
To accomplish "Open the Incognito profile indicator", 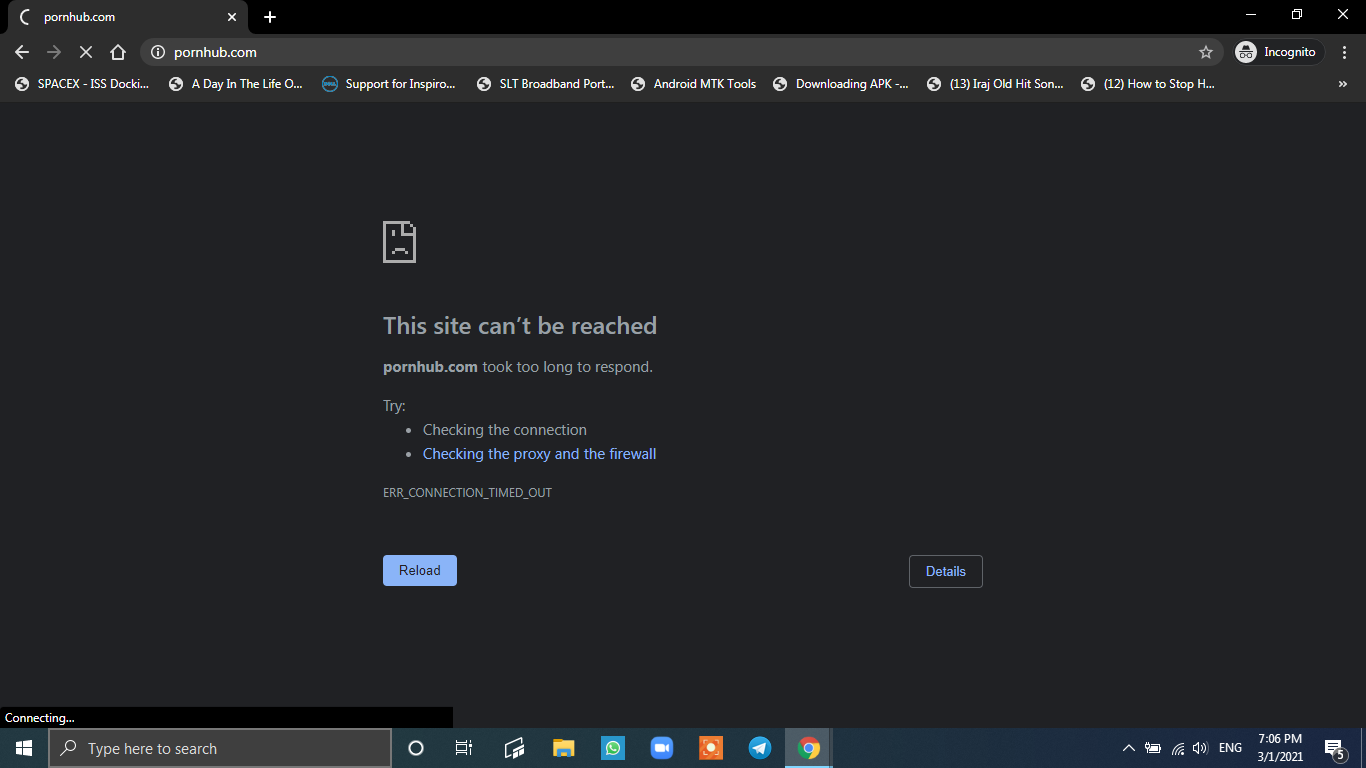I will click(x=1279, y=52).
